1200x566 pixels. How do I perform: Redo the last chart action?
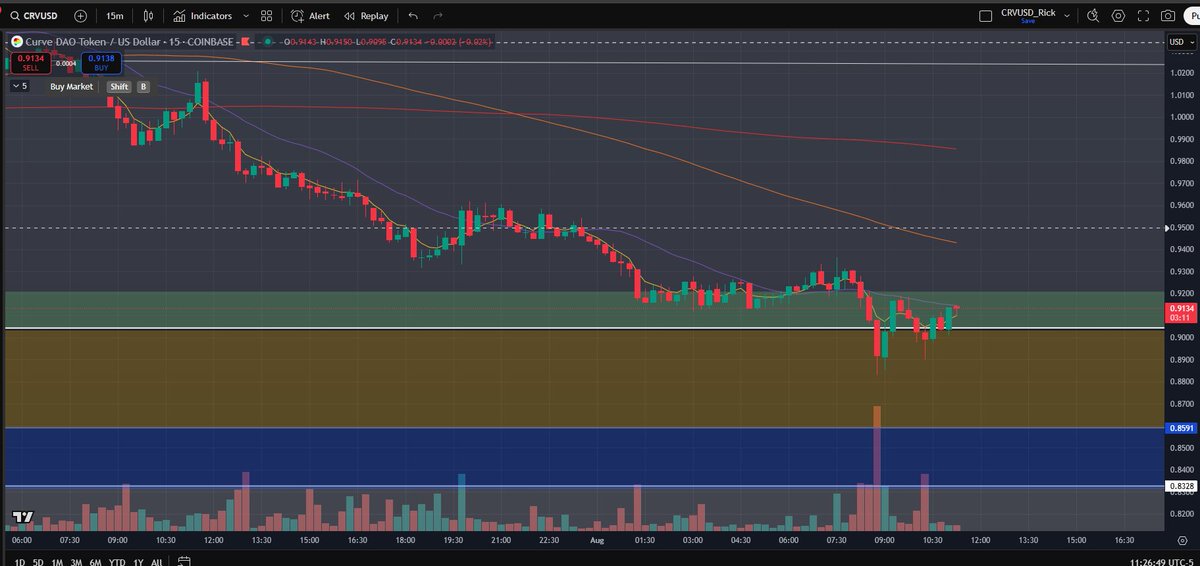[x=438, y=16]
